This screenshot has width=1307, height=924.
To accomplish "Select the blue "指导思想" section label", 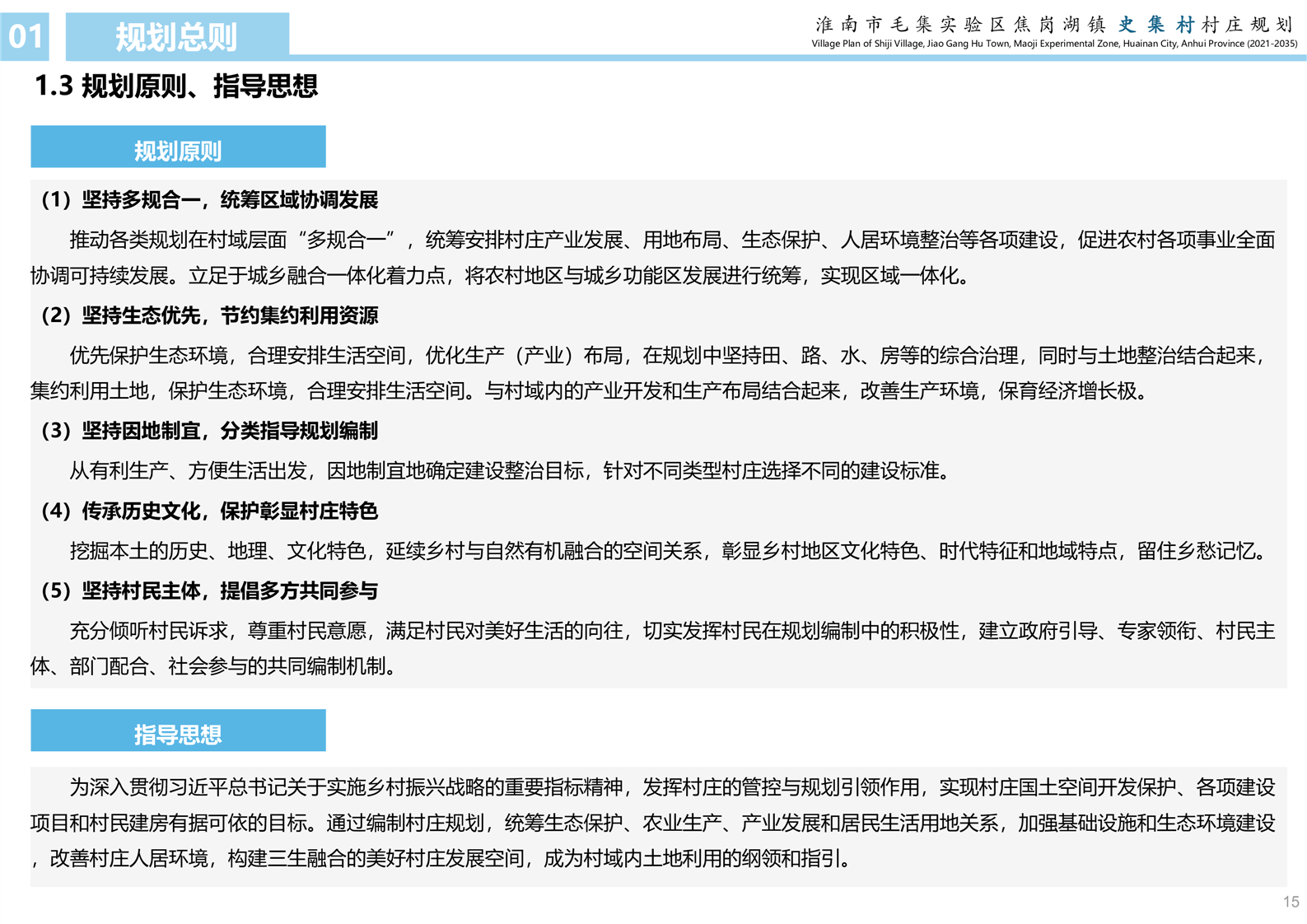I will point(178,731).
